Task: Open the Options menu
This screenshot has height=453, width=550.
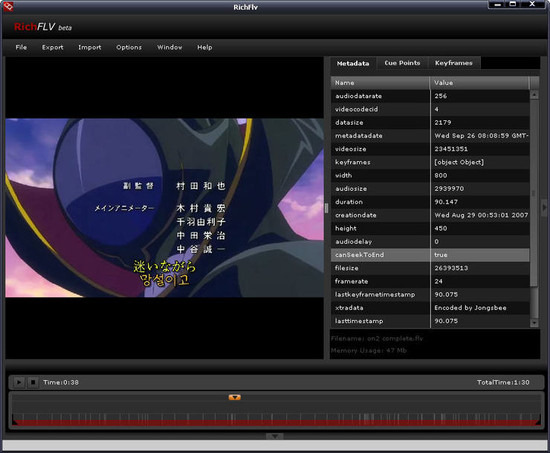Action: [129, 47]
